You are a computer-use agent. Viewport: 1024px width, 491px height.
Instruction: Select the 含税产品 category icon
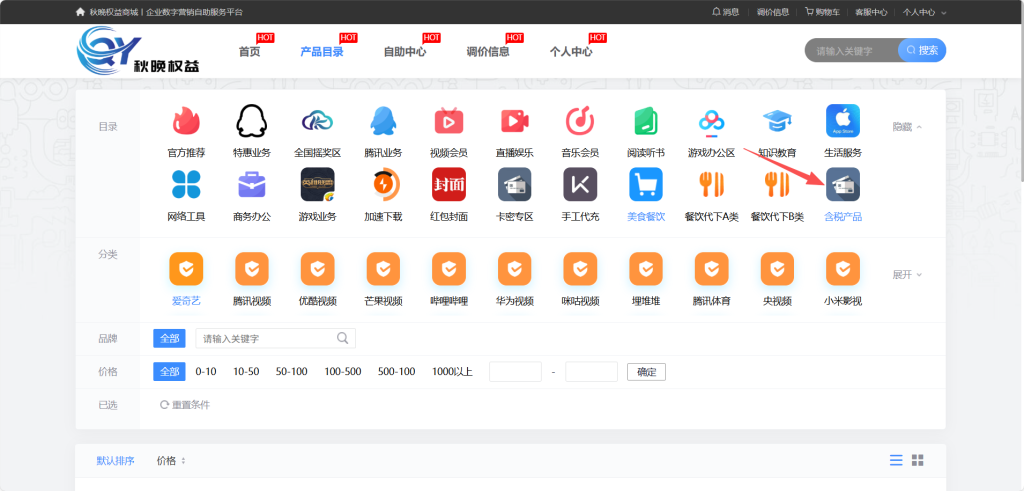pos(842,185)
